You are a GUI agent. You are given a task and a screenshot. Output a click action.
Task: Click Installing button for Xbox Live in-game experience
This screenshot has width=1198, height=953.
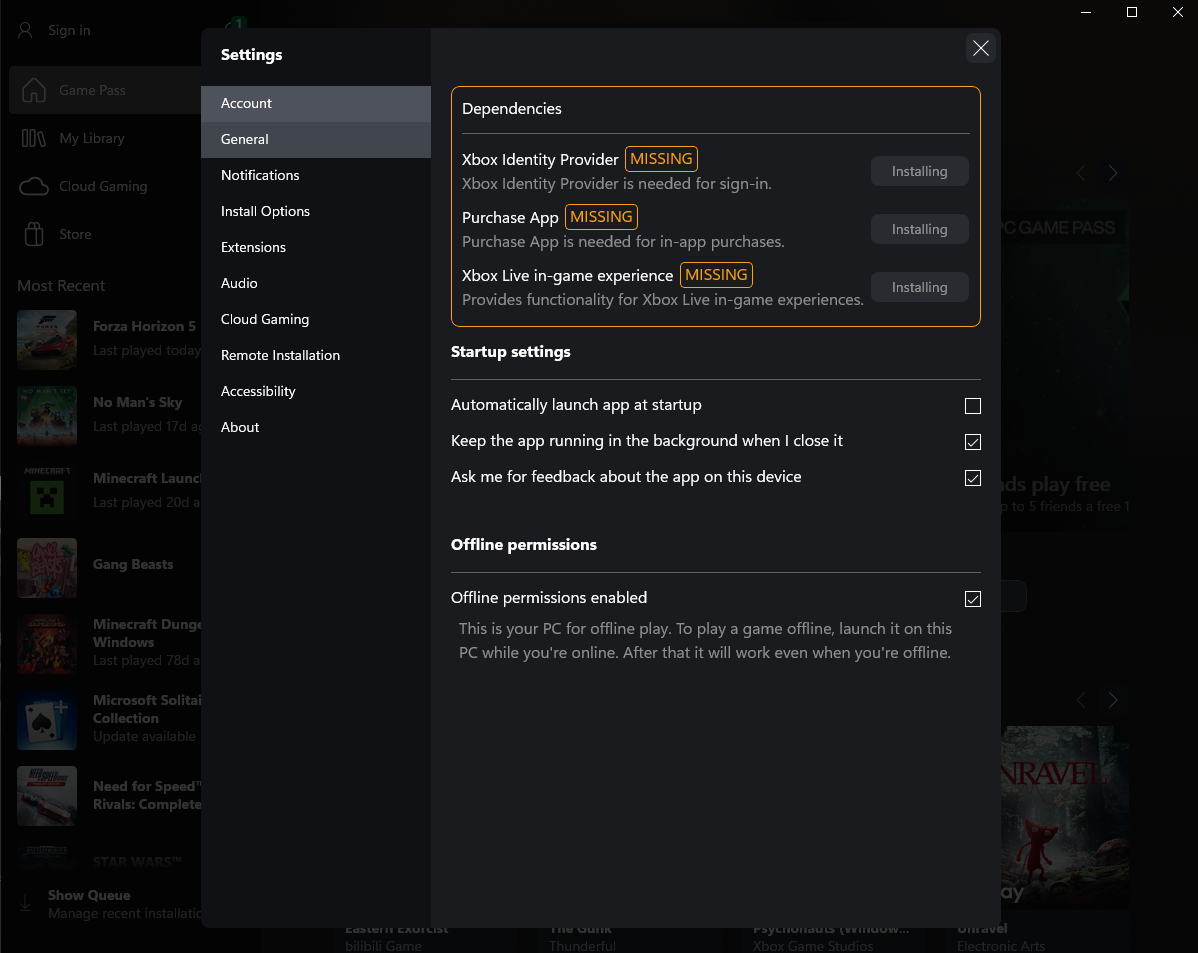[919, 287]
